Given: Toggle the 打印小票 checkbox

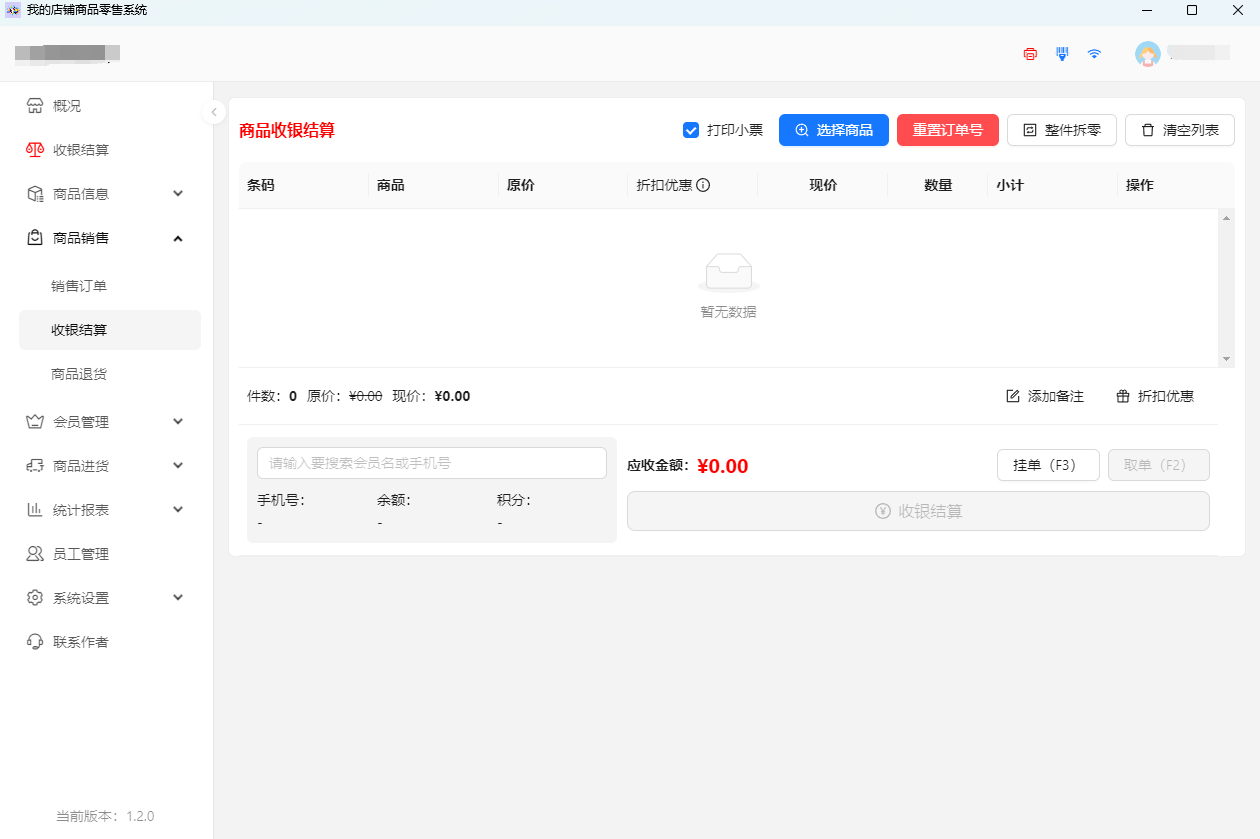Looking at the screenshot, I should (x=690, y=130).
